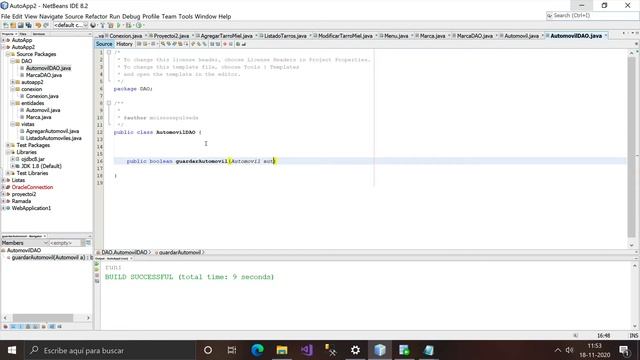
Task: Click the DAO.AutomovilDAO breadcrumb
Action: point(124,252)
